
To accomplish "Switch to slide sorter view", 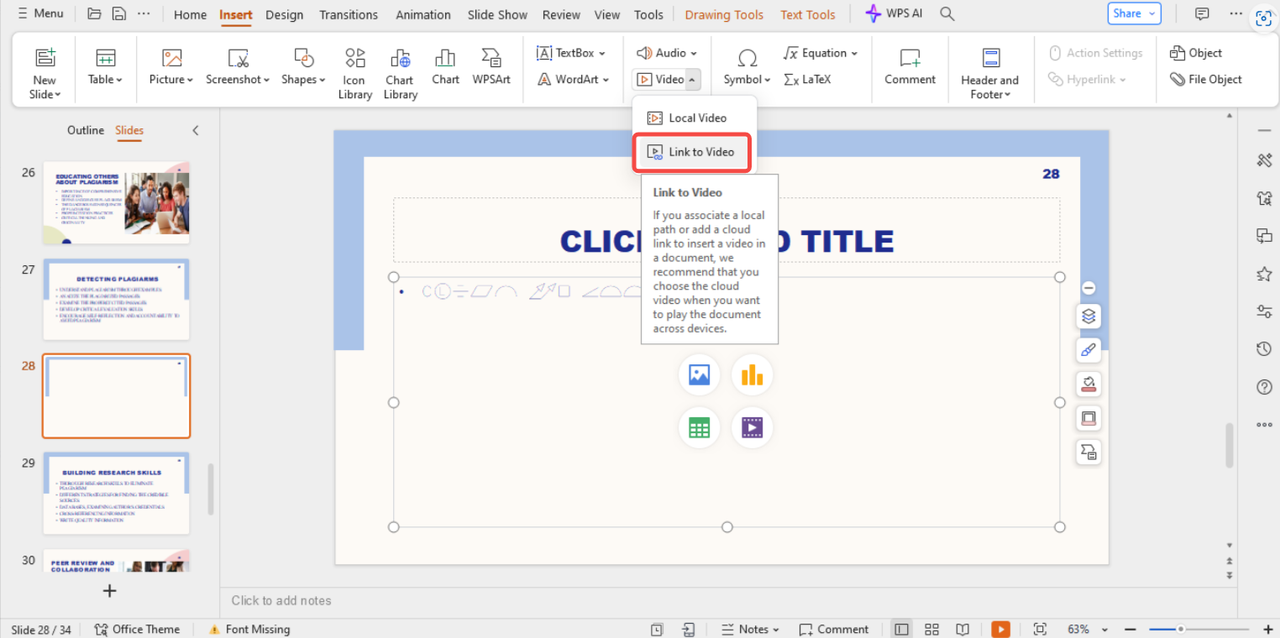I will pyautogui.click(x=932, y=629).
